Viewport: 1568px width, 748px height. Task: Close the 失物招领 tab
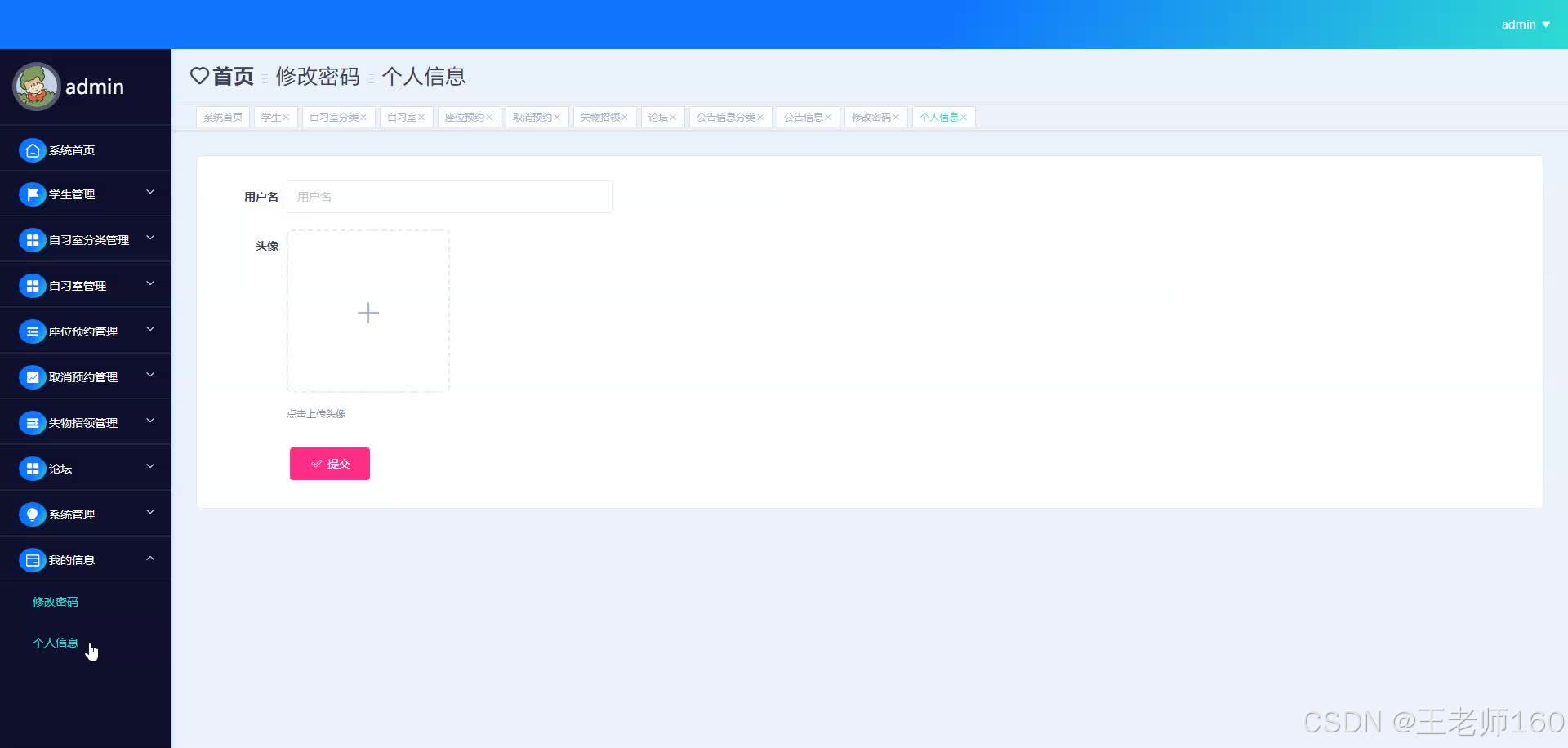click(x=625, y=118)
